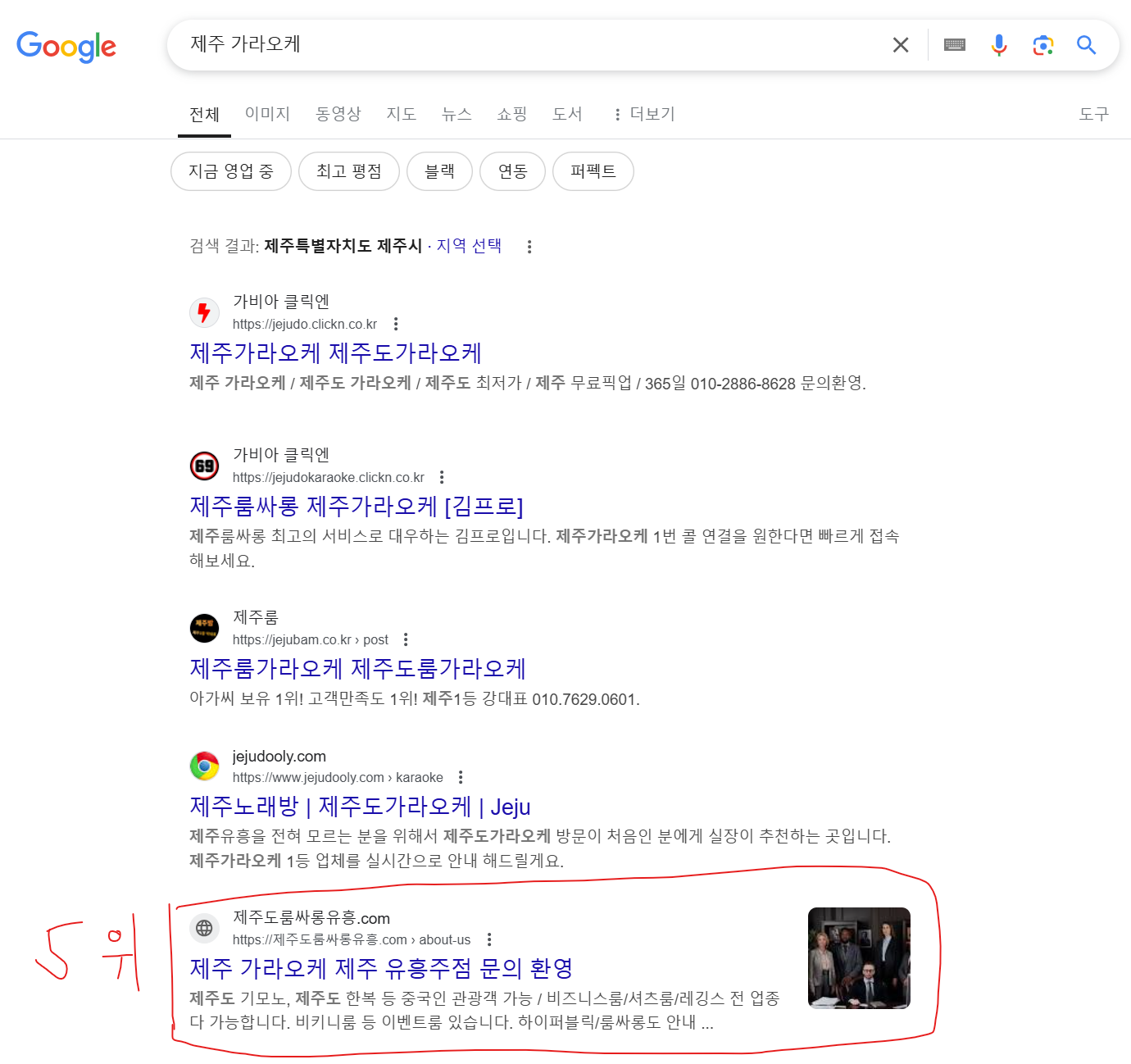
Task: Open more options beside jejudo.clickn.co.kr
Action: (396, 324)
